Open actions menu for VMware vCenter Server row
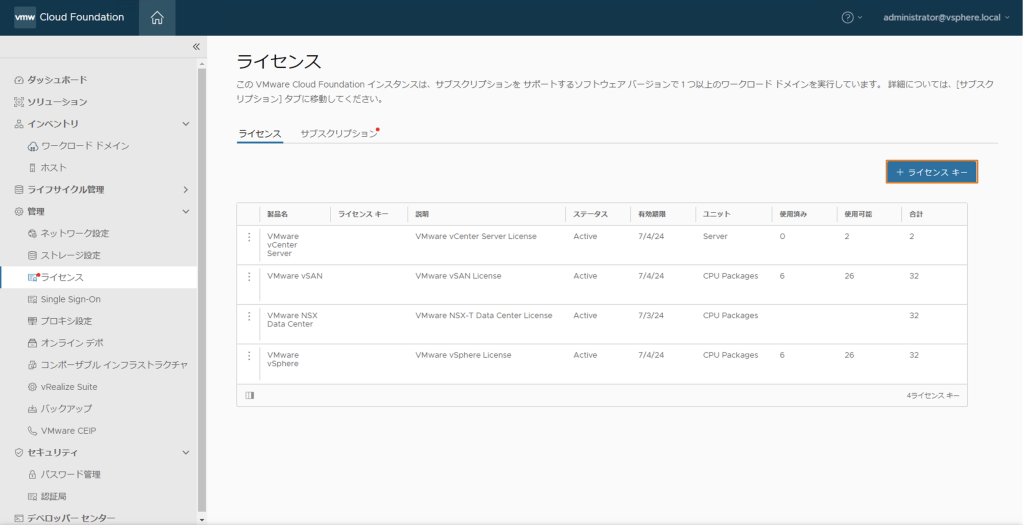The width and height of the screenshot is (1024, 525). coord(249,237)
